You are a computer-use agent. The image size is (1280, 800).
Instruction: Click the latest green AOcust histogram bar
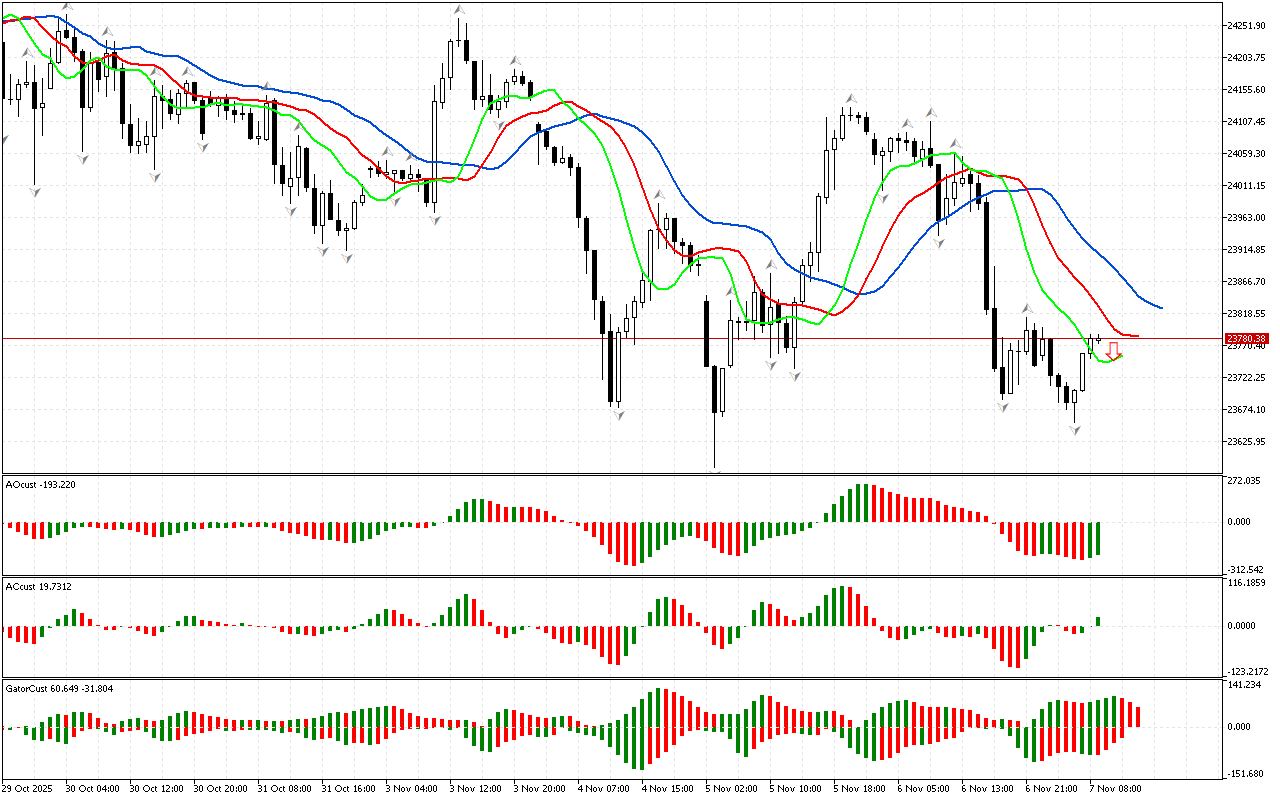click(x=1097, y=538)
